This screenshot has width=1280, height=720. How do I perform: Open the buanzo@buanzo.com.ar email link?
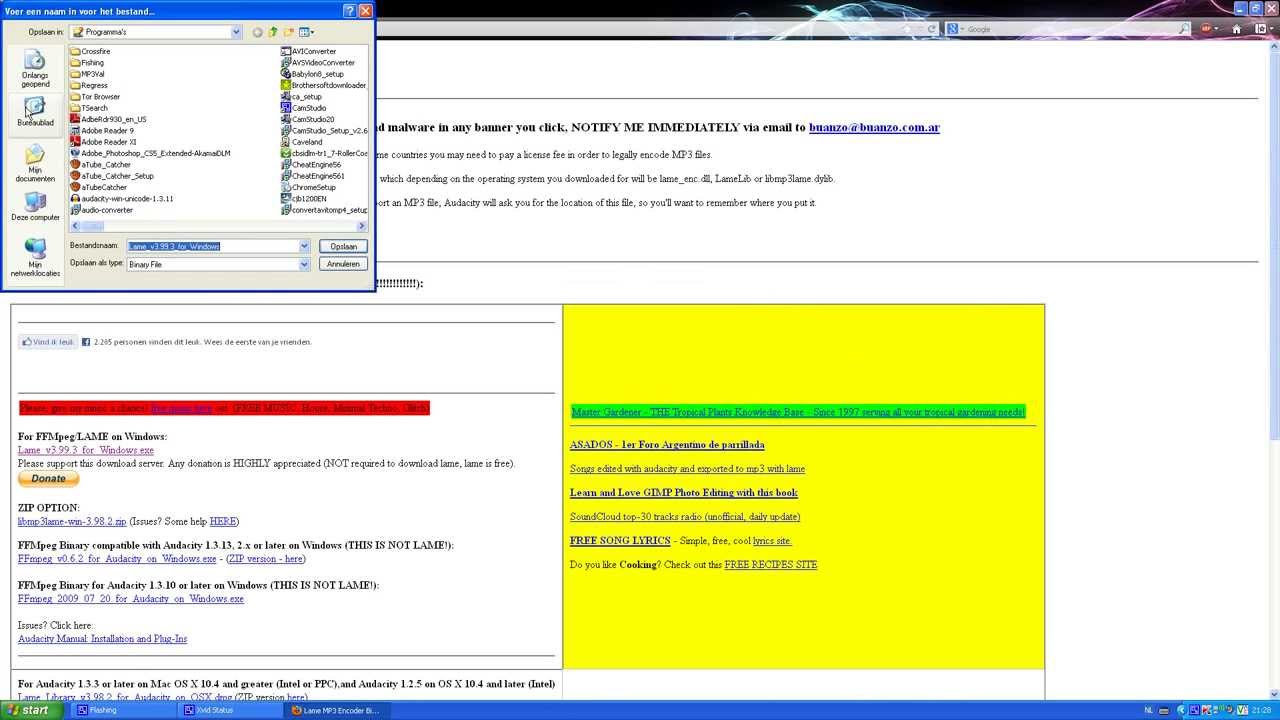(x=874, y=127)
